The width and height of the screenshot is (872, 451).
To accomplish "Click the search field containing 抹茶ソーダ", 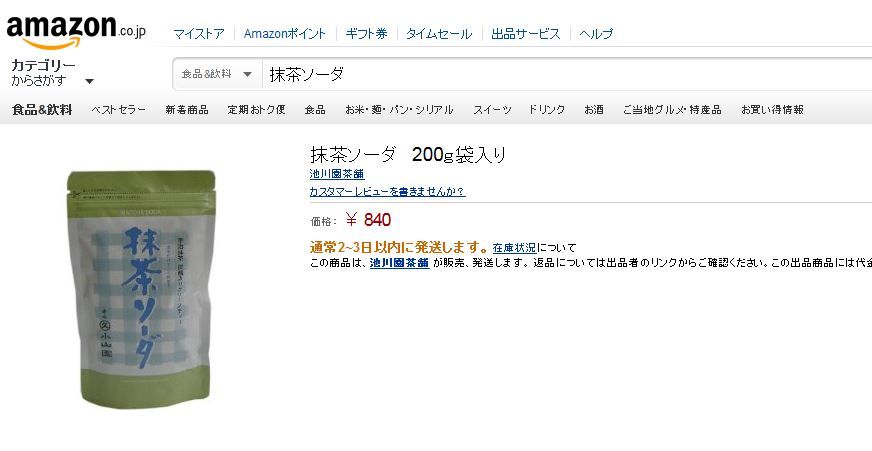I will (x=567, y=74).
